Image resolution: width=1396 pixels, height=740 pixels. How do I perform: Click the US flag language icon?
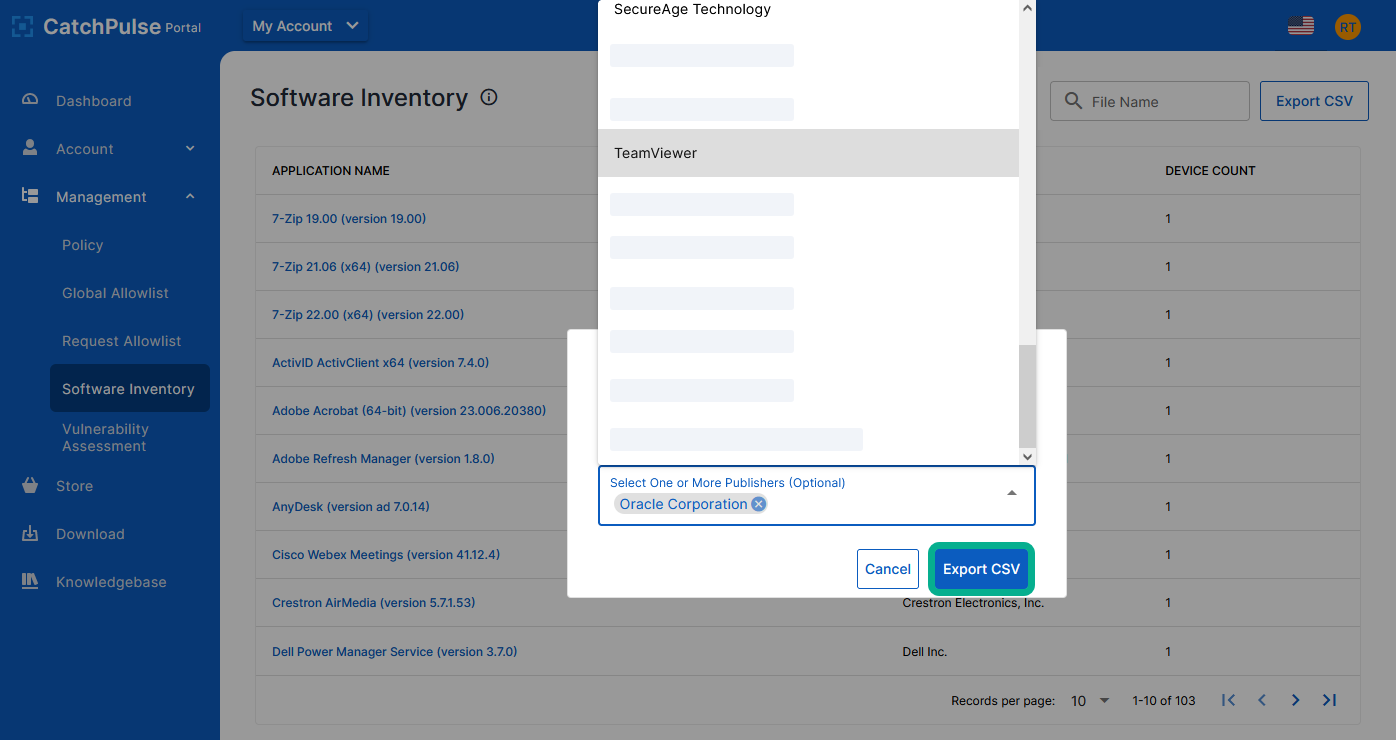click(1301, 26)
